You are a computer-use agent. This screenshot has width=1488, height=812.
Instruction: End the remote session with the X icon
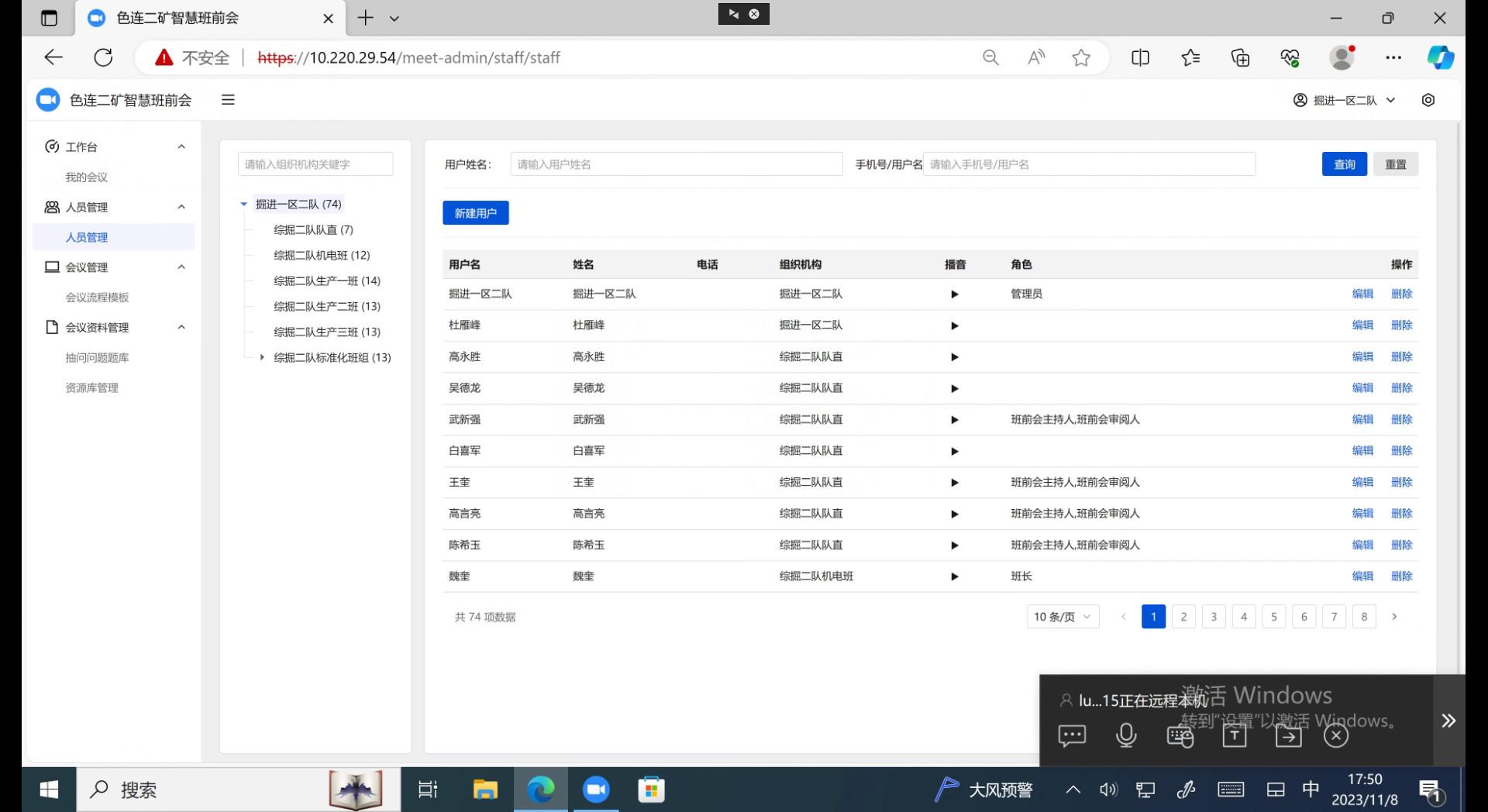click(1336, 735)
